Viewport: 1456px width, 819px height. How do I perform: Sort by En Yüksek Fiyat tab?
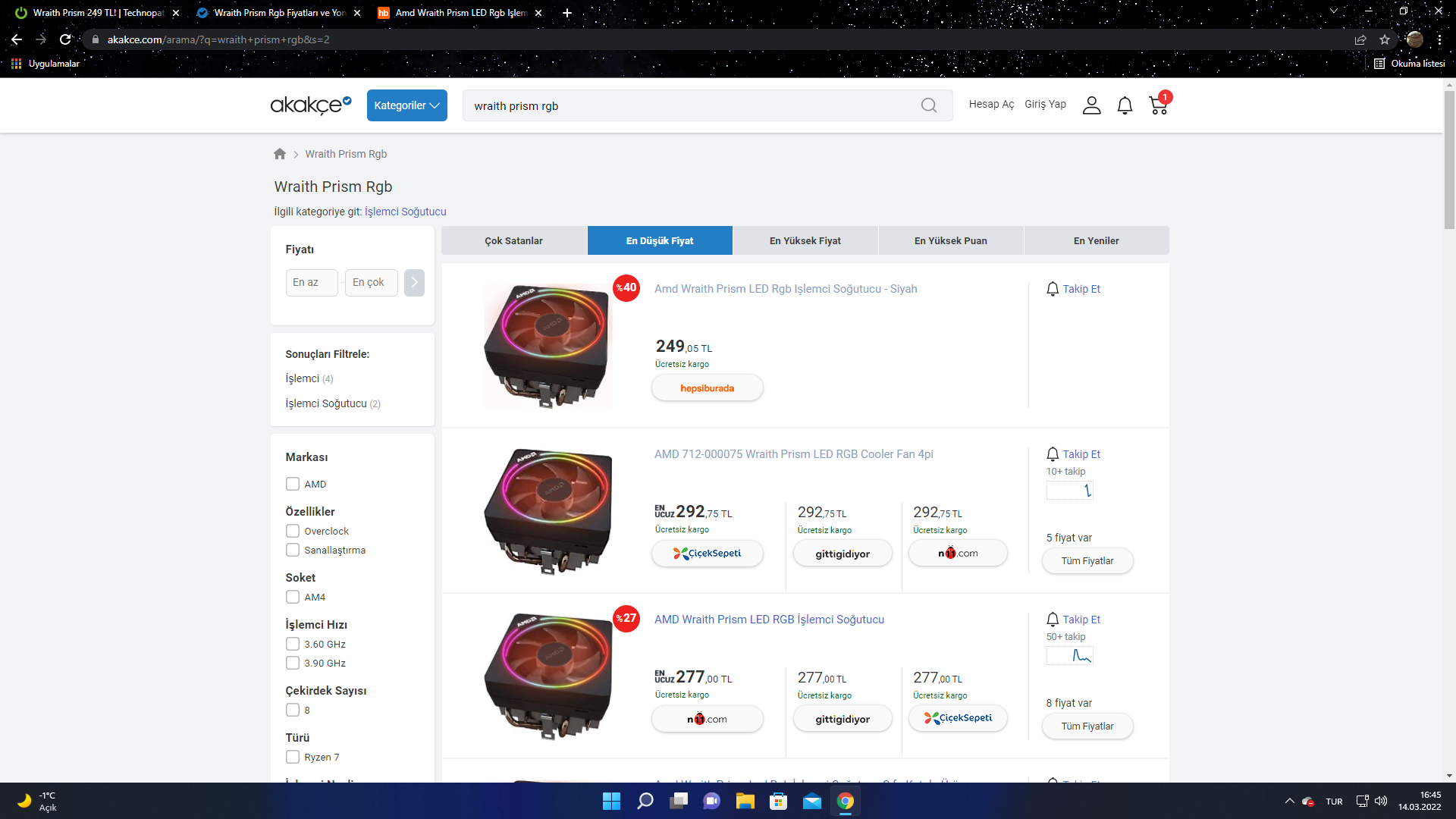[x=805, y=240]
